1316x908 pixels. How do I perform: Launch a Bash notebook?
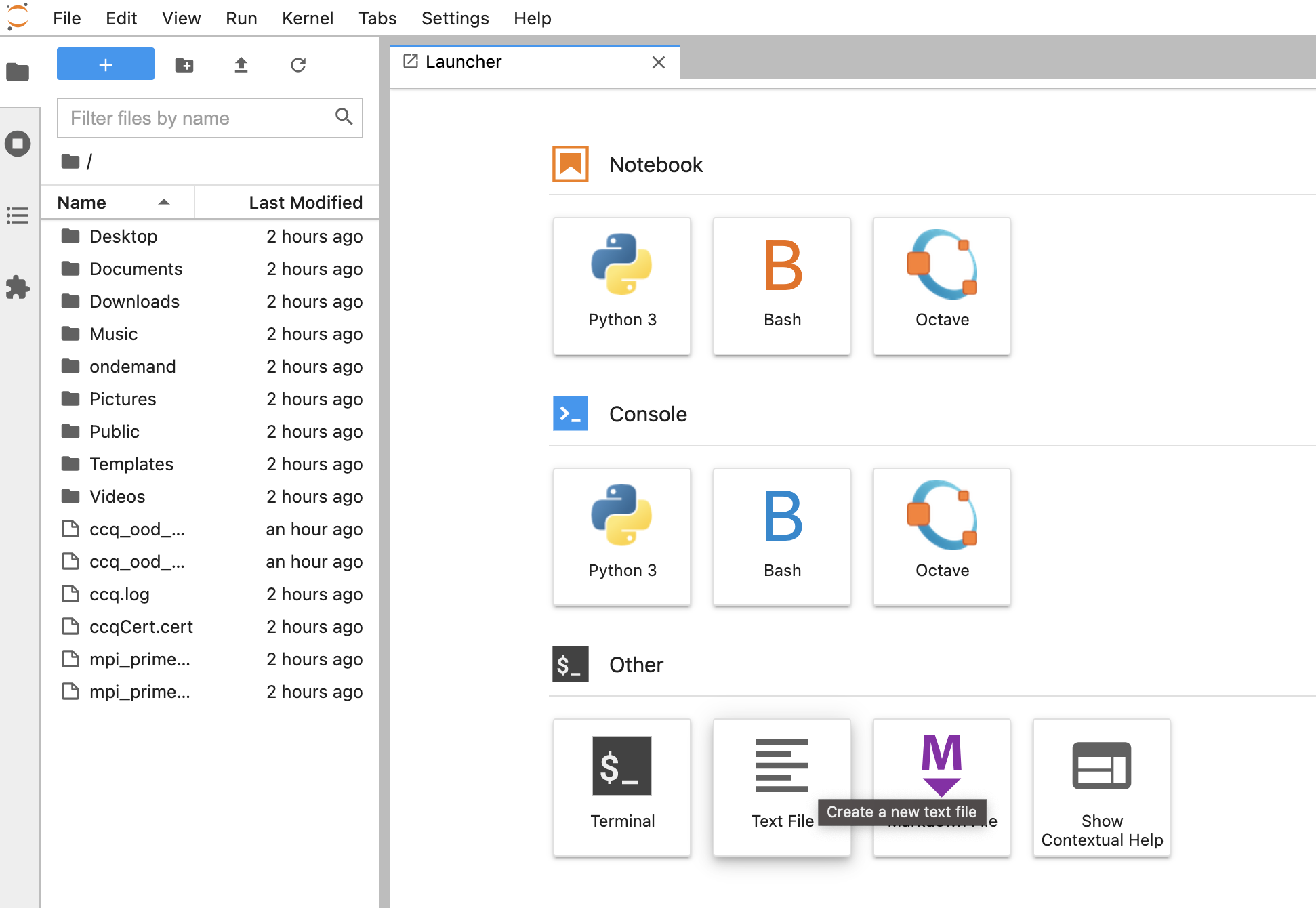[782, 286]
